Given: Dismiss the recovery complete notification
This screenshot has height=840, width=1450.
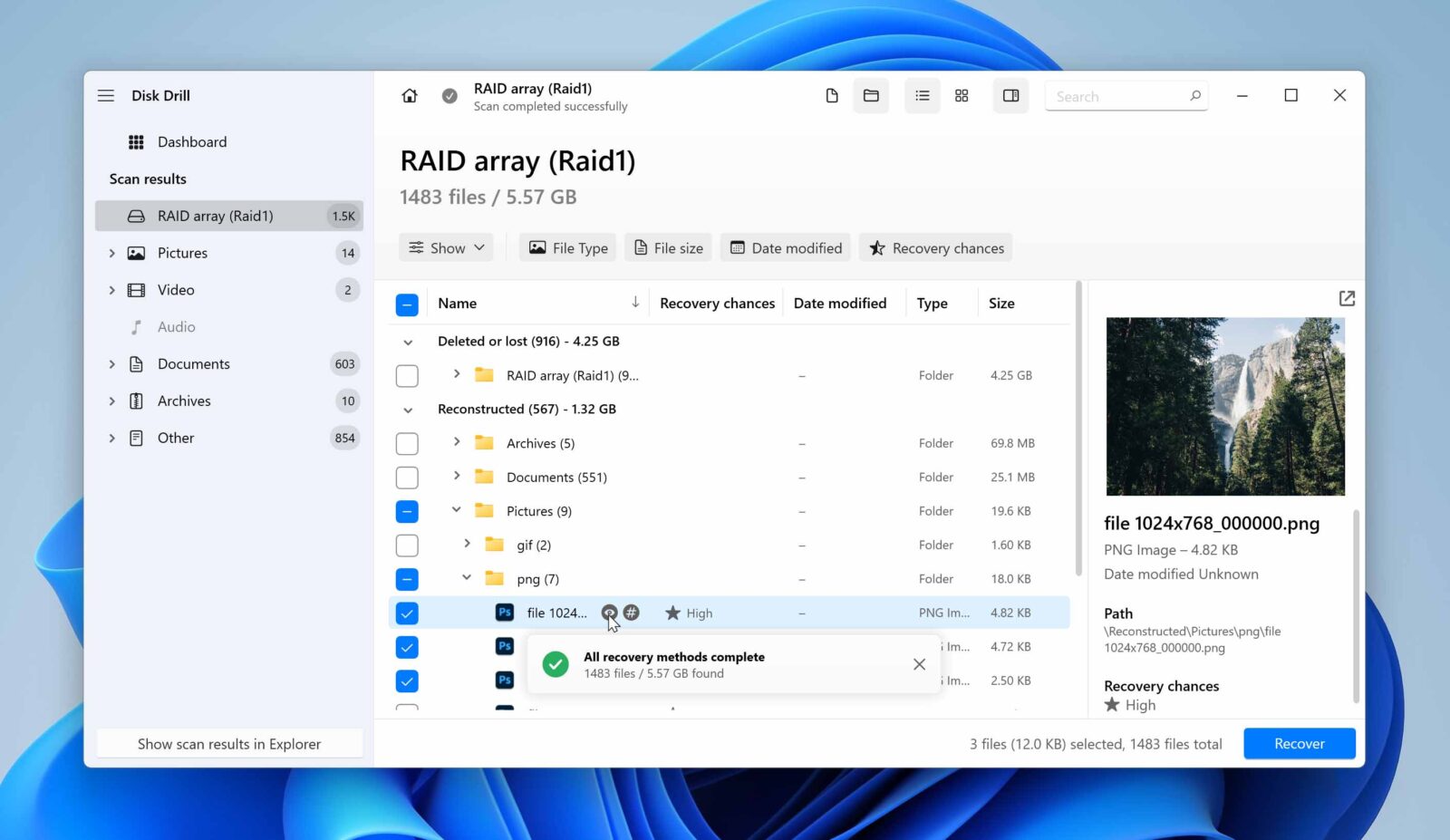Looking at the screenshot, I should (919, 664).
